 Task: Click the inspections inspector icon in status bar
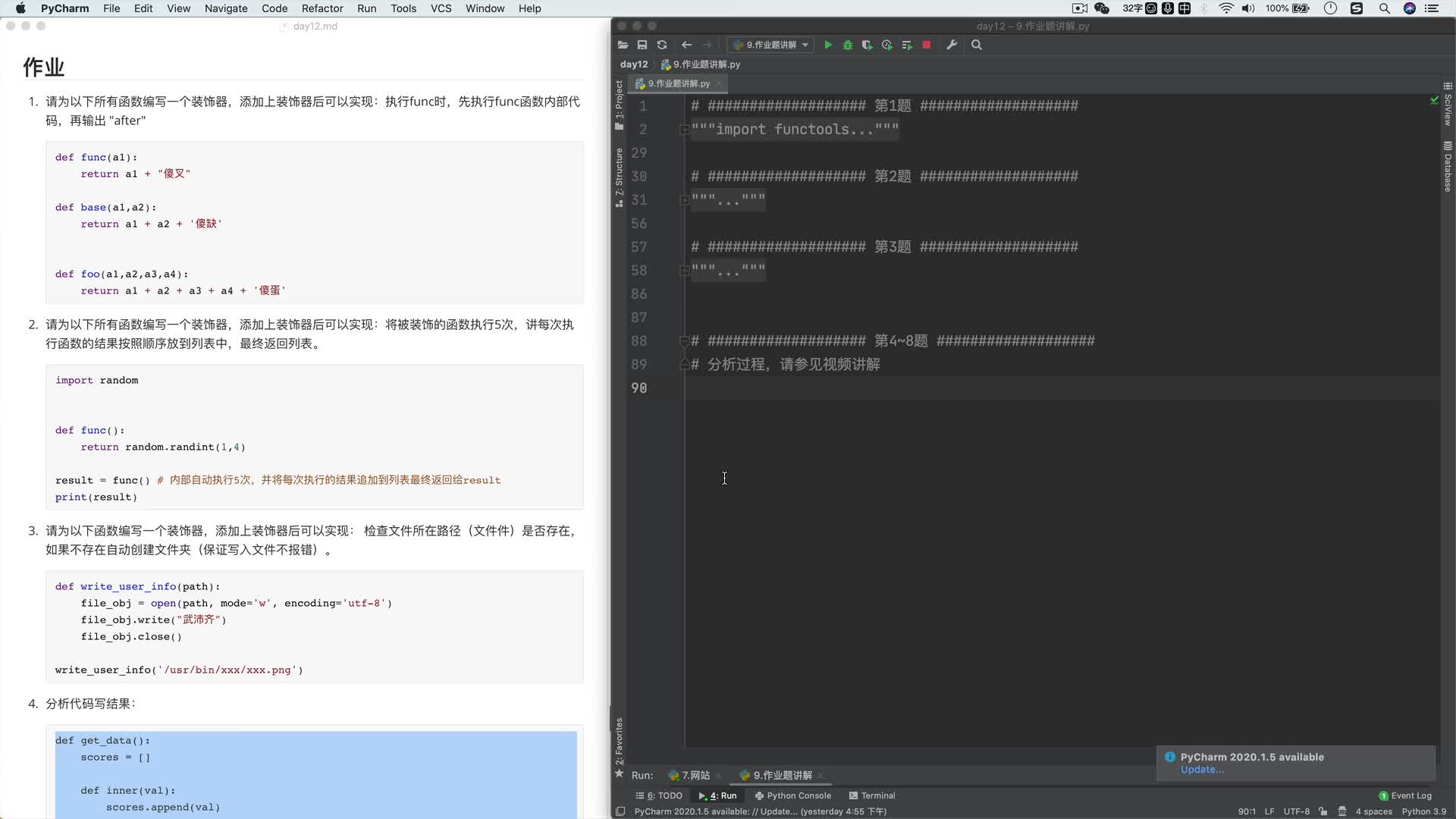tap(1342, 811)
